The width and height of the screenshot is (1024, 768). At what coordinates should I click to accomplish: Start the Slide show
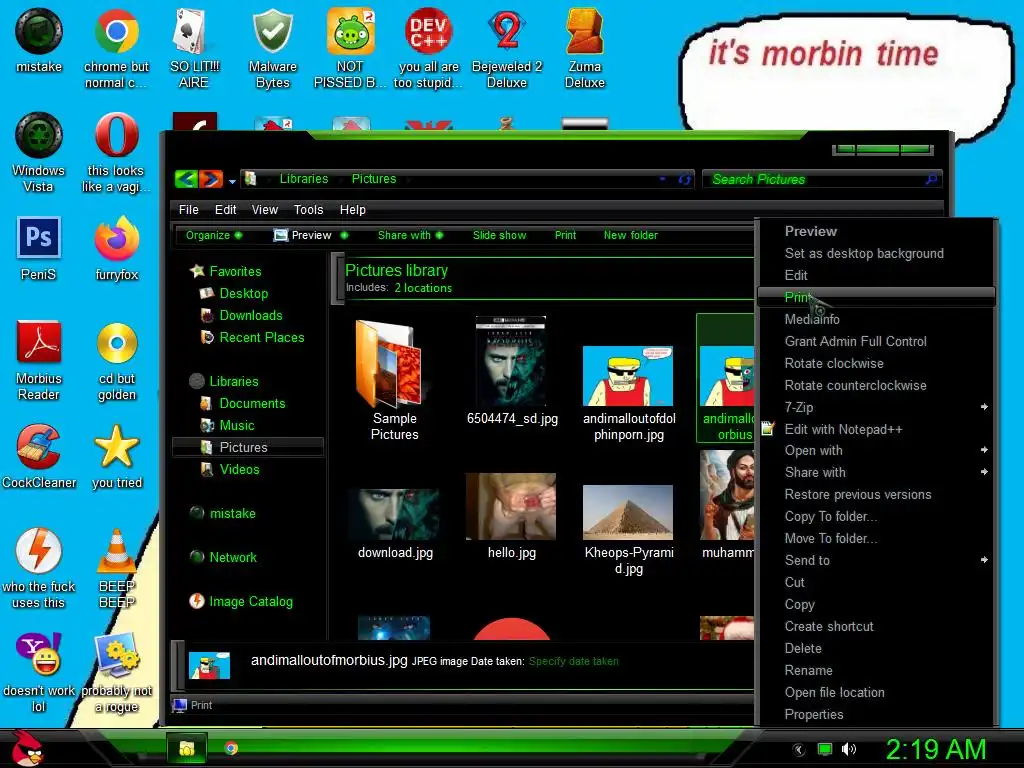(x=500, y=235)
